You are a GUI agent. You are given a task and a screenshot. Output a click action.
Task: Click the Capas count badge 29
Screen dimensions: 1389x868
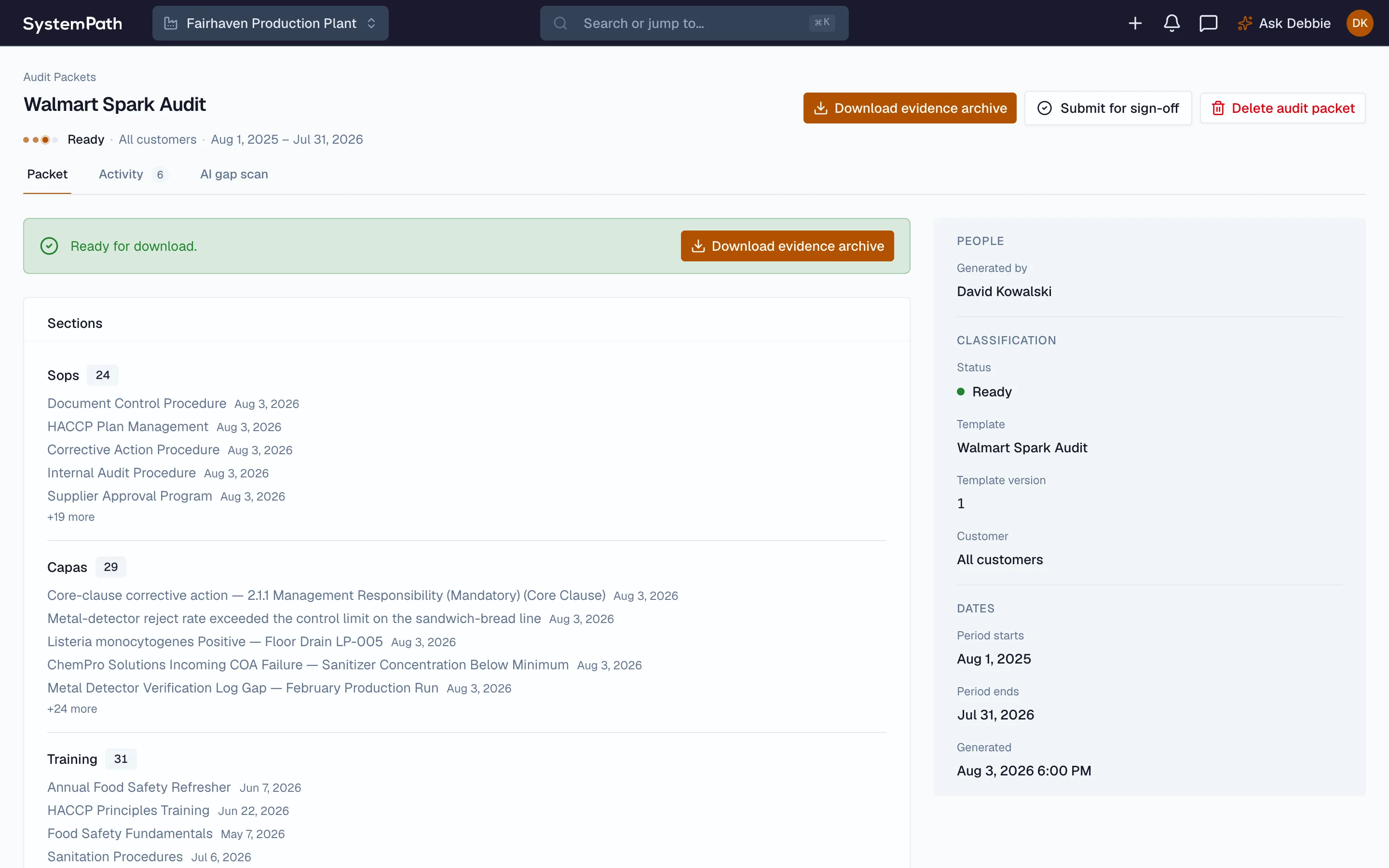coord(111,567)
